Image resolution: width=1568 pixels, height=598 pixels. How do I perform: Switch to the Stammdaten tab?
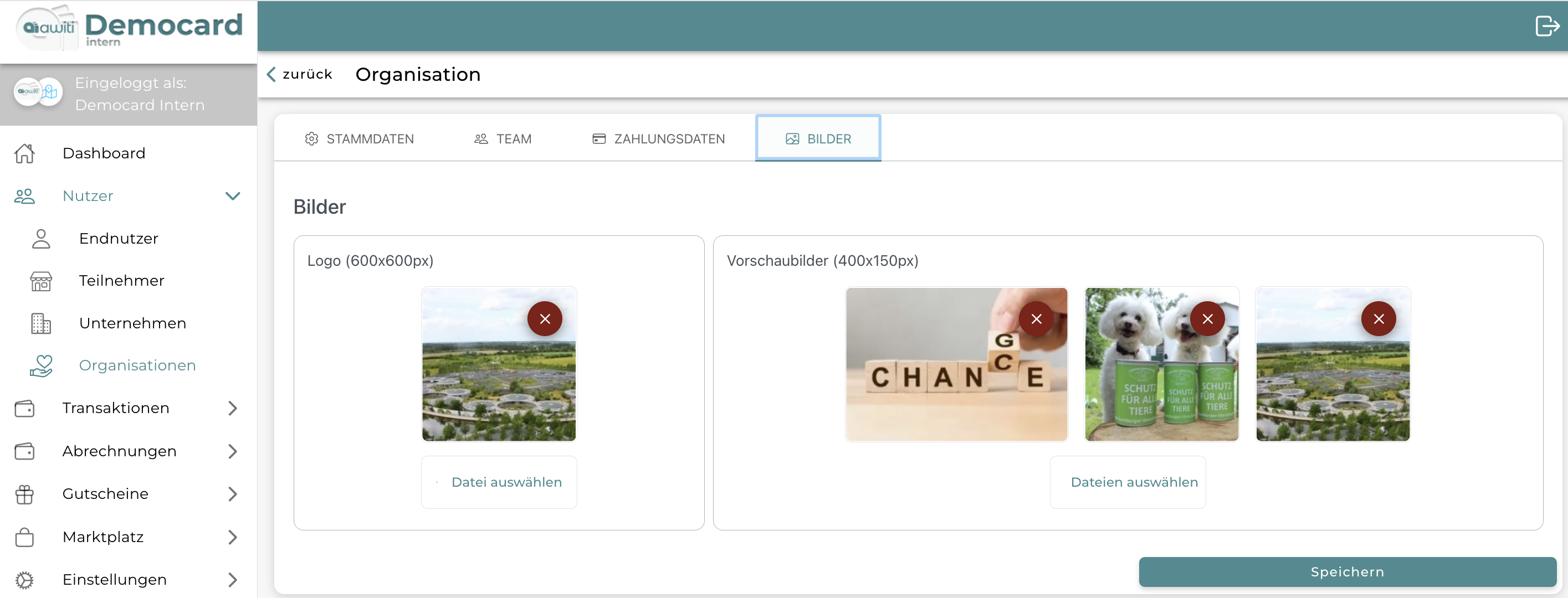click(x=359, y=138)
